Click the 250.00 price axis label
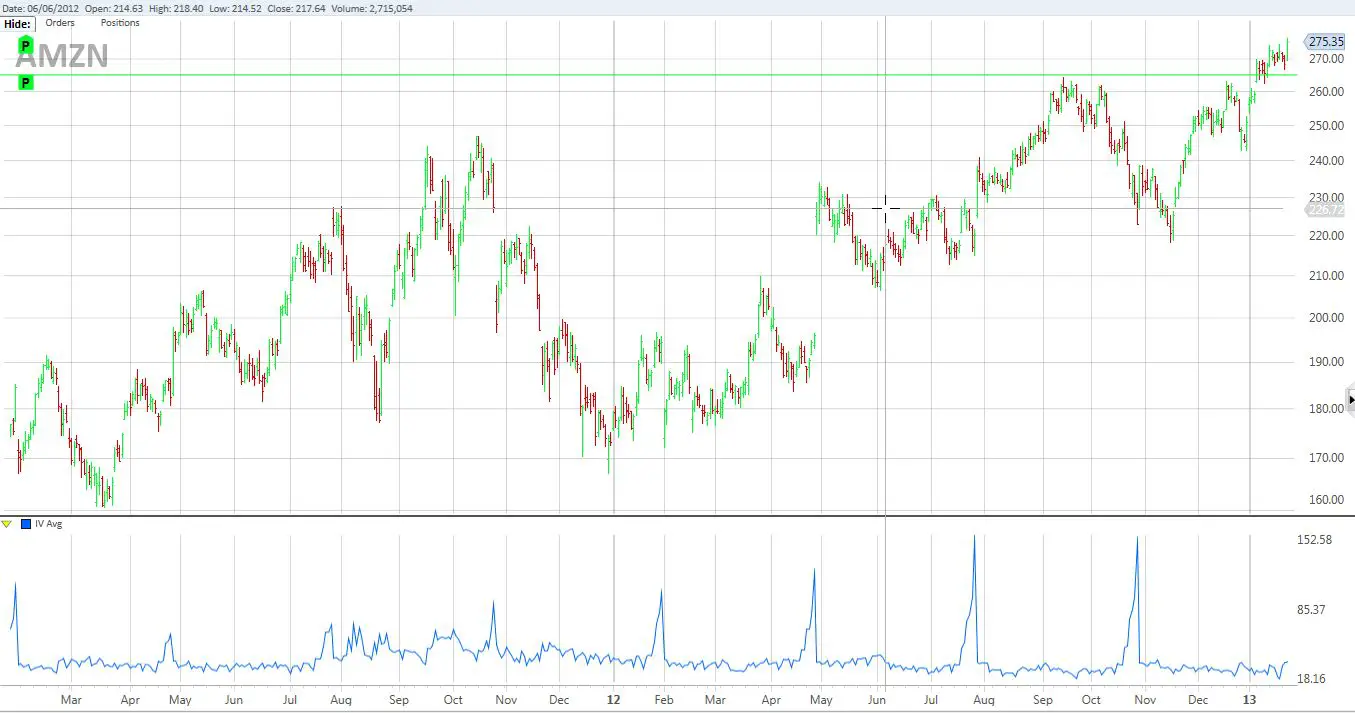The width and height of the screenshot is (1355, 713). pyautogui.click(x=1327, y=126)
